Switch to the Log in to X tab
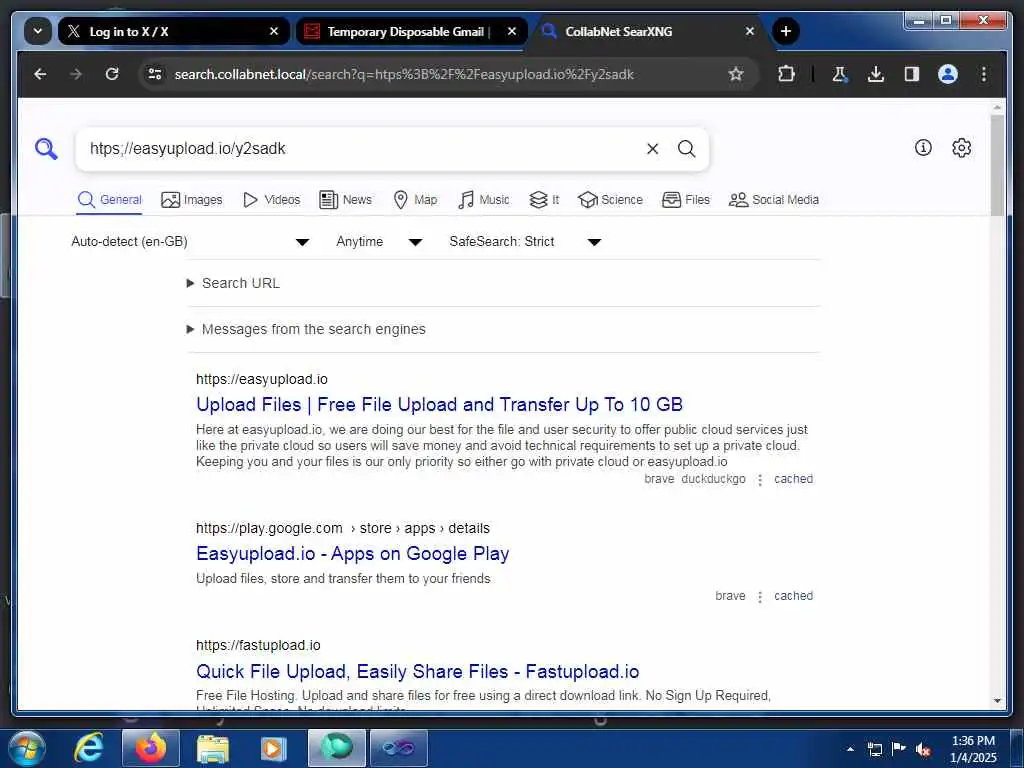Viewport: 1024px width, 768px height. tap(174, 31)
